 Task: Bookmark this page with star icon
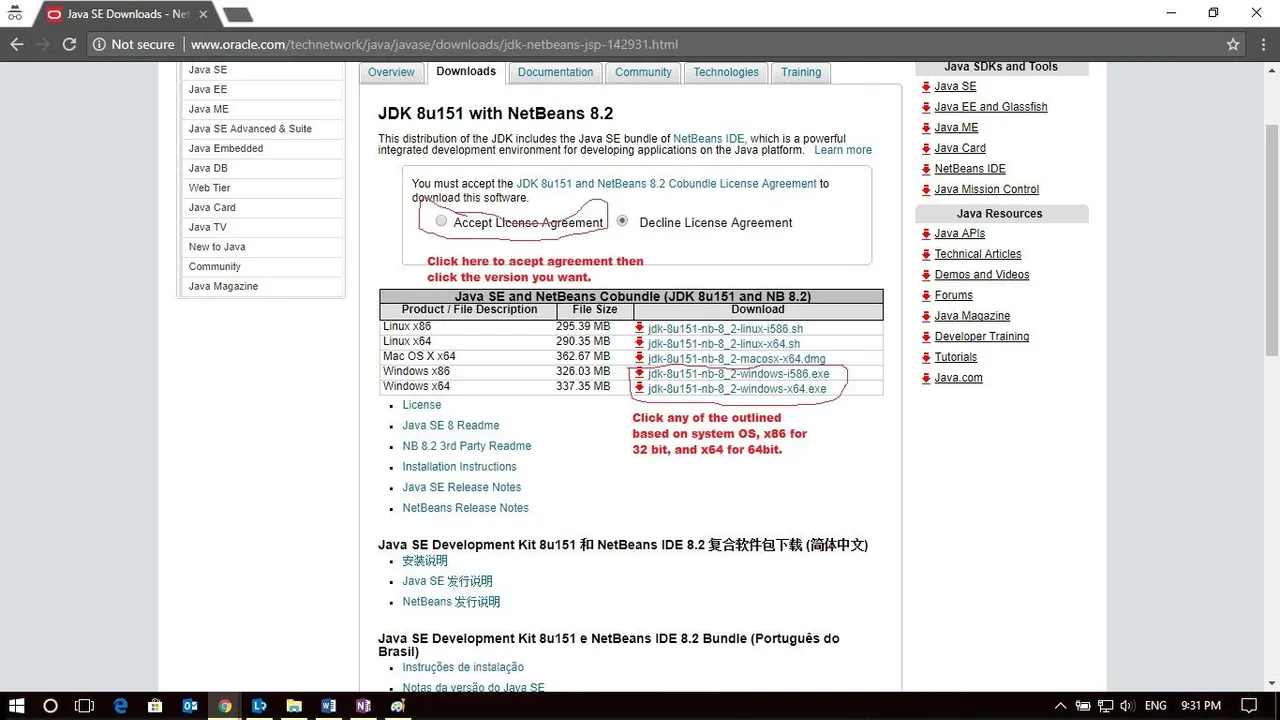1233,44
